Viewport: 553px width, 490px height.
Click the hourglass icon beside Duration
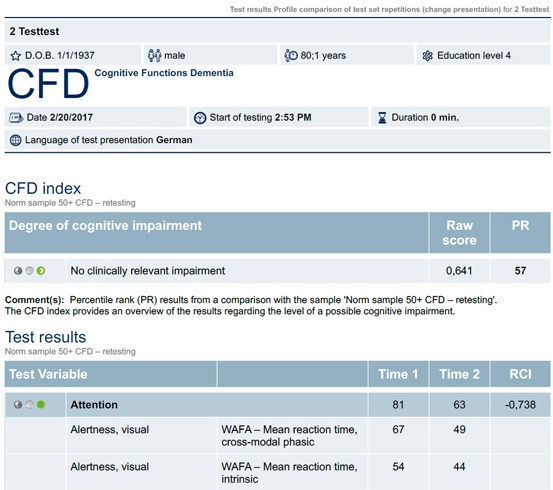point(382,117)
